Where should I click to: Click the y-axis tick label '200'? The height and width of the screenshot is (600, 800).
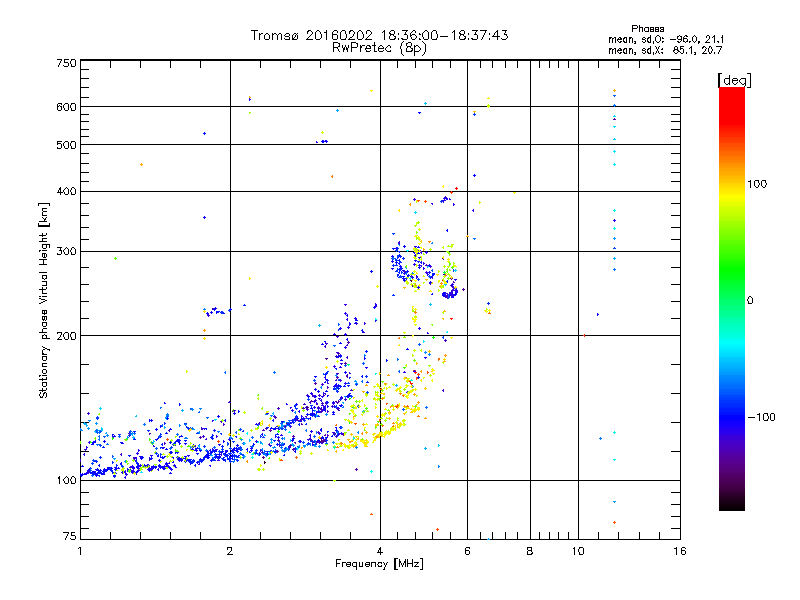point(67,336)
